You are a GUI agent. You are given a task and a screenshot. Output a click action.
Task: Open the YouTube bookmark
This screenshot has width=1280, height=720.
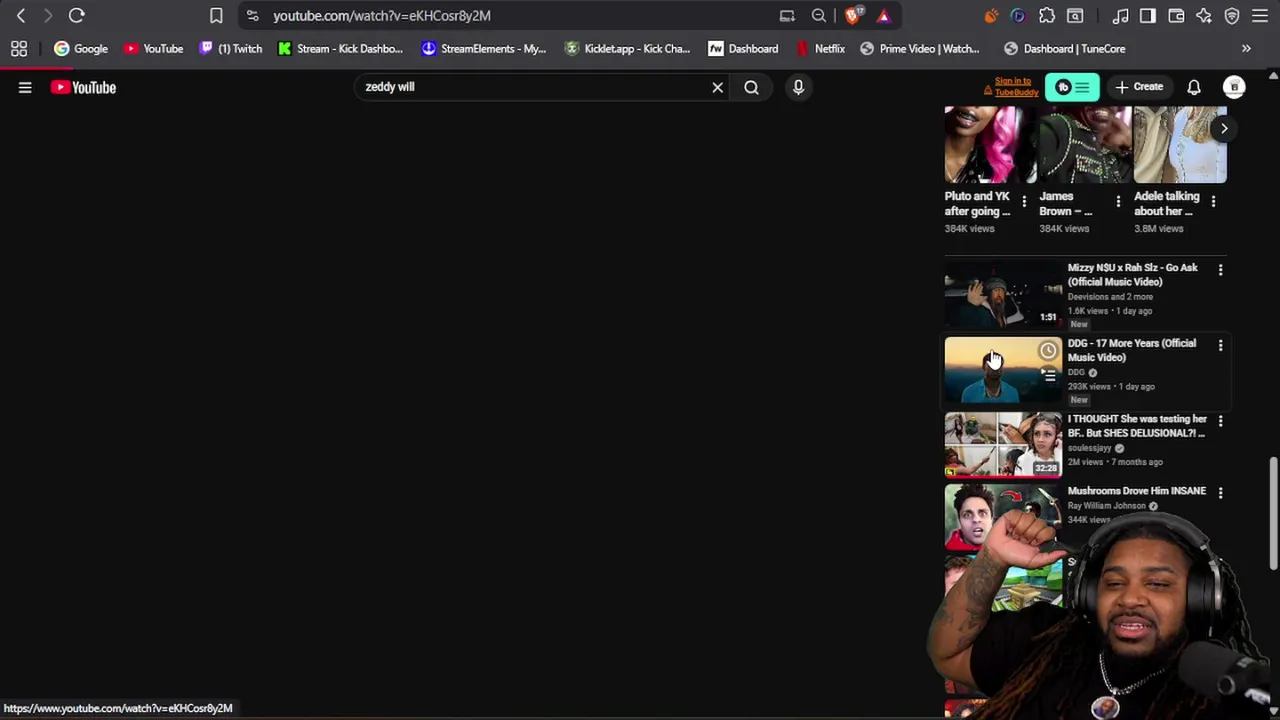click(x=154, y=48)
